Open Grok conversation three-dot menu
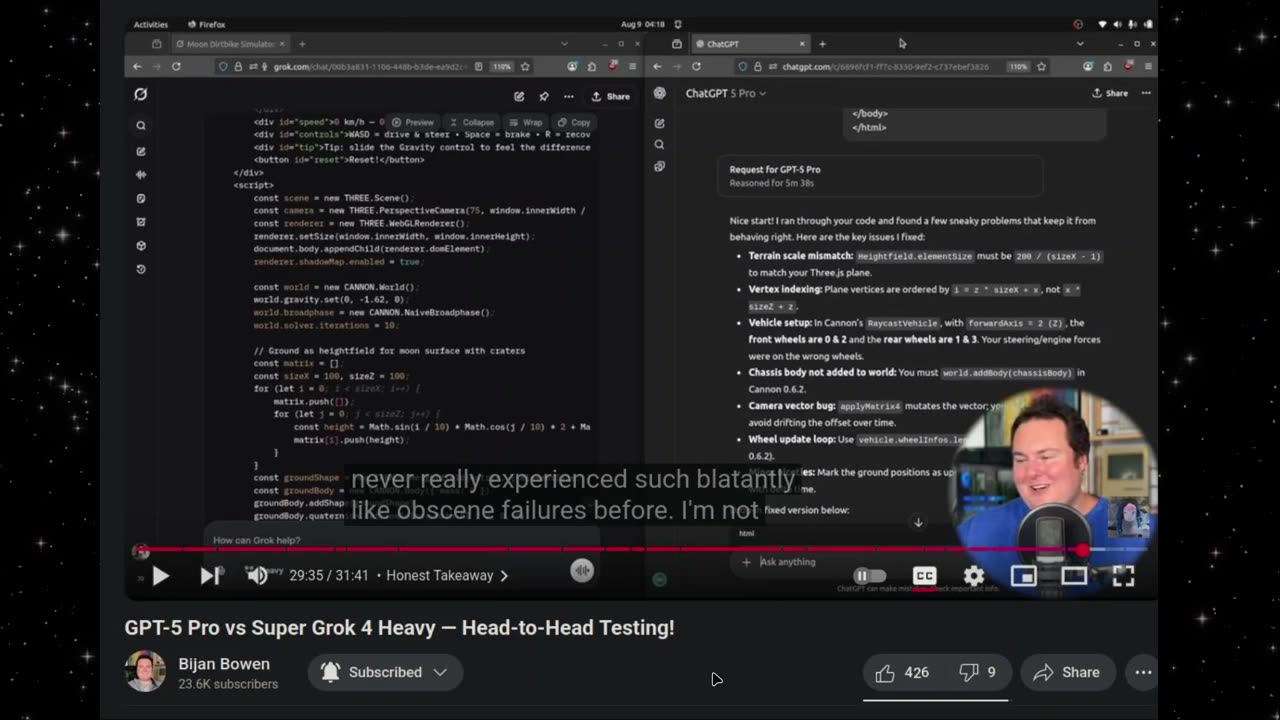 click(569, 97)
